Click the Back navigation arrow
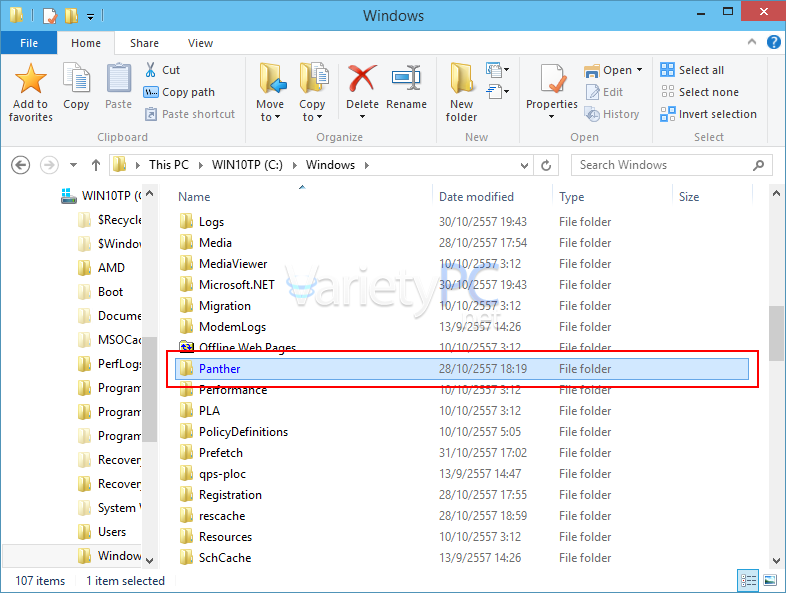This screenshot has height=593, width=786. pyautogui.click(x=21, y=165)
